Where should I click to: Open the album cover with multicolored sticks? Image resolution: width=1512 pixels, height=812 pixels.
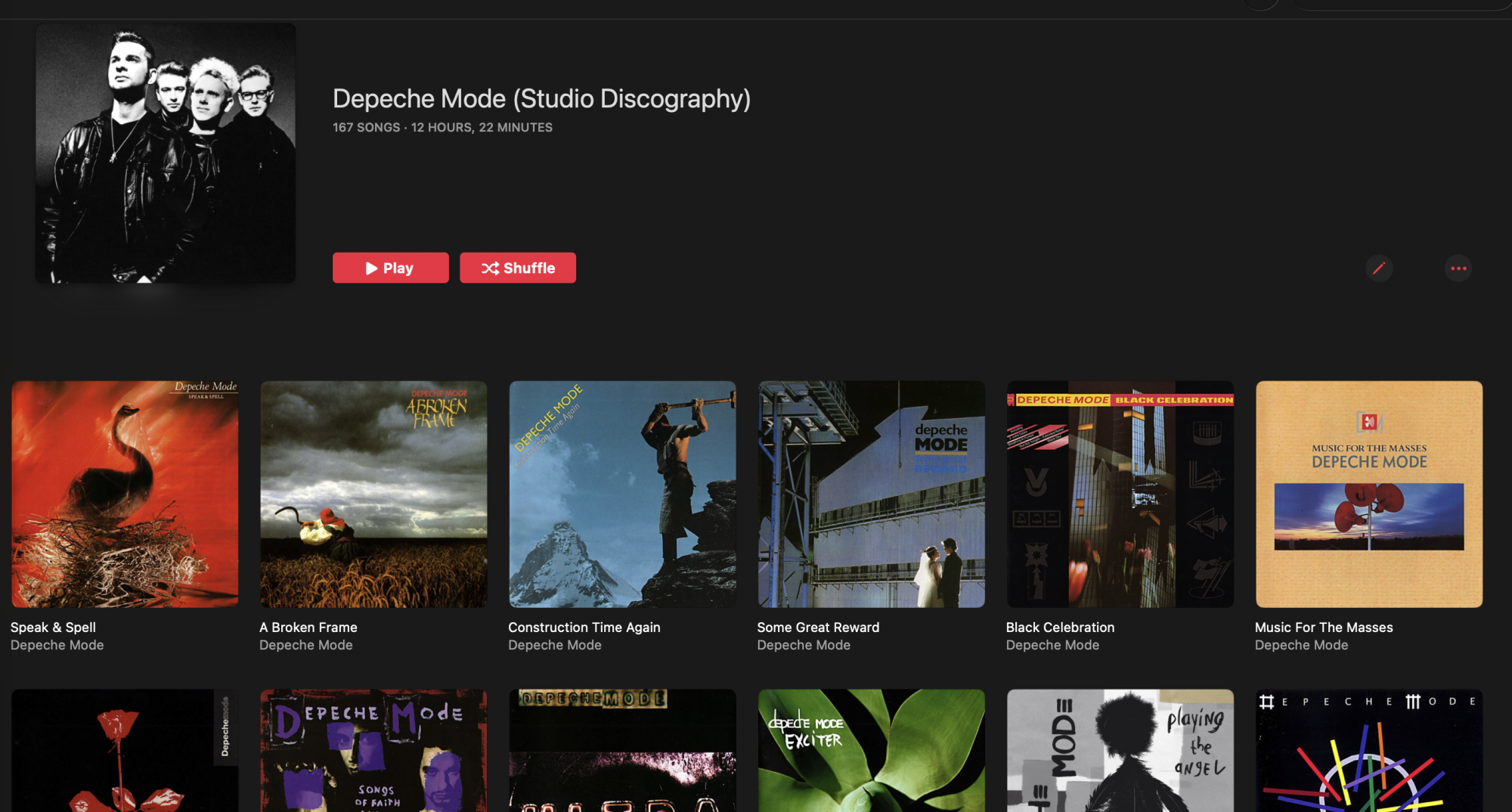tap(1368, 750)
